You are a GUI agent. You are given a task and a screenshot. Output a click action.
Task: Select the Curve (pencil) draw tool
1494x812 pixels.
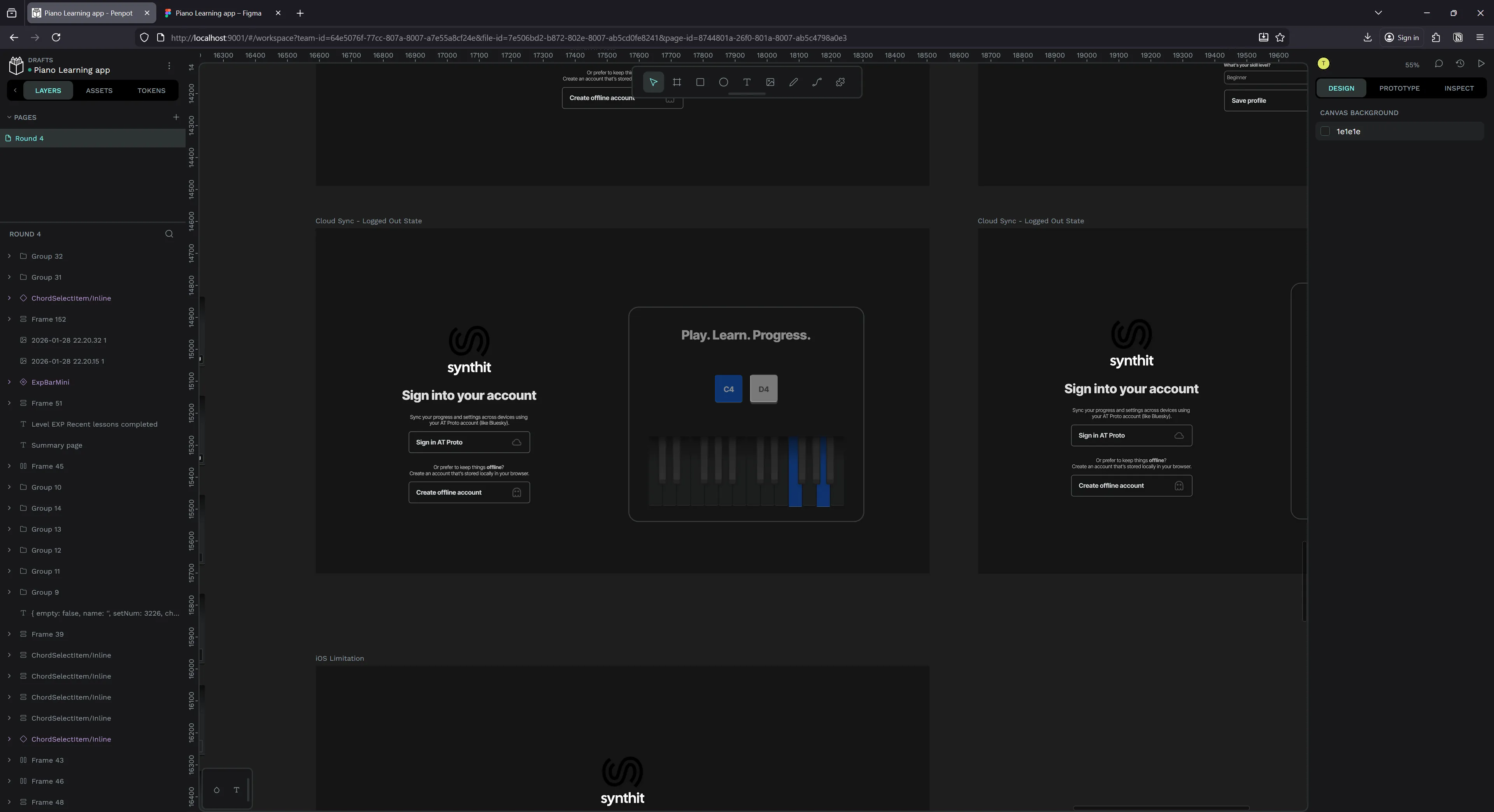pyautogui.click(x=793, y=82)
